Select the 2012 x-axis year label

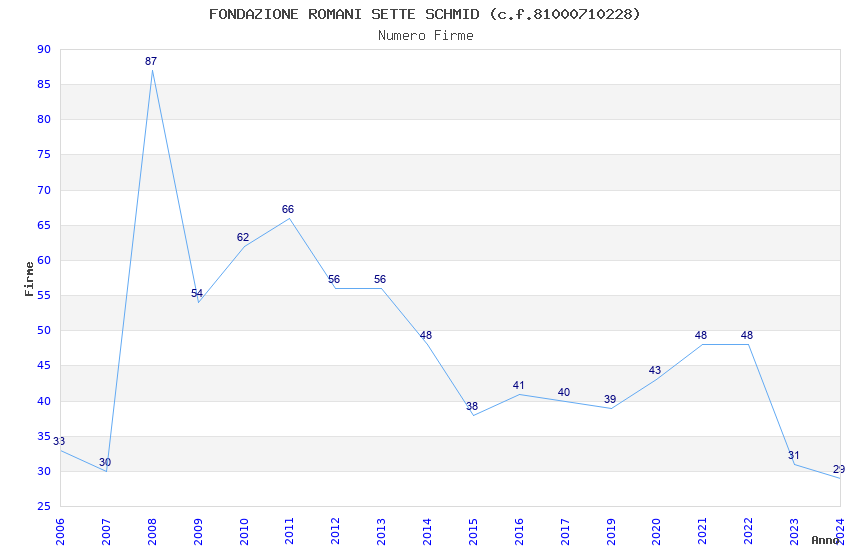336,531
